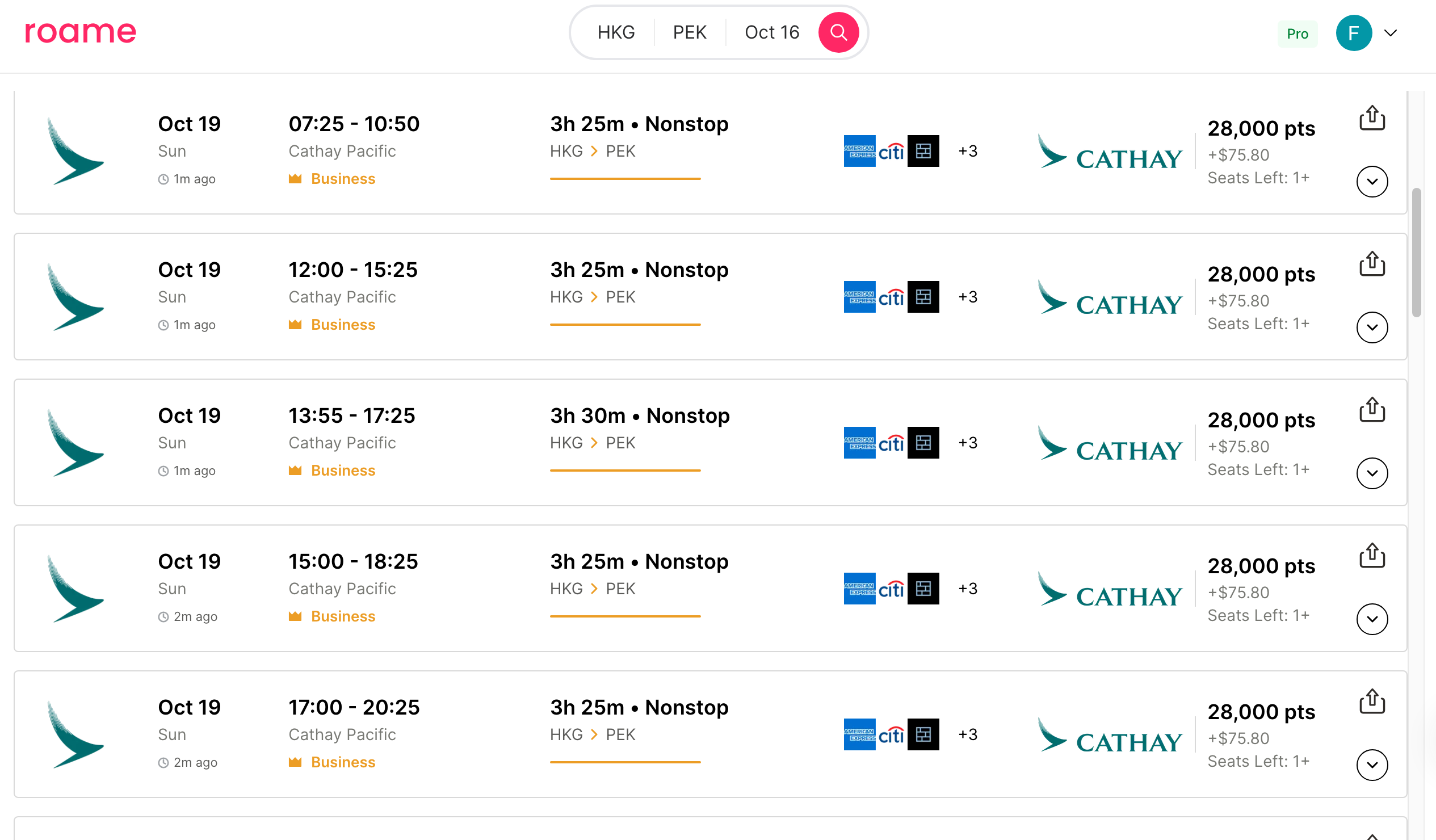Share the 12:00 - 15:25 flight
Screen dimensions: 1436x840
pos(1372,264)
